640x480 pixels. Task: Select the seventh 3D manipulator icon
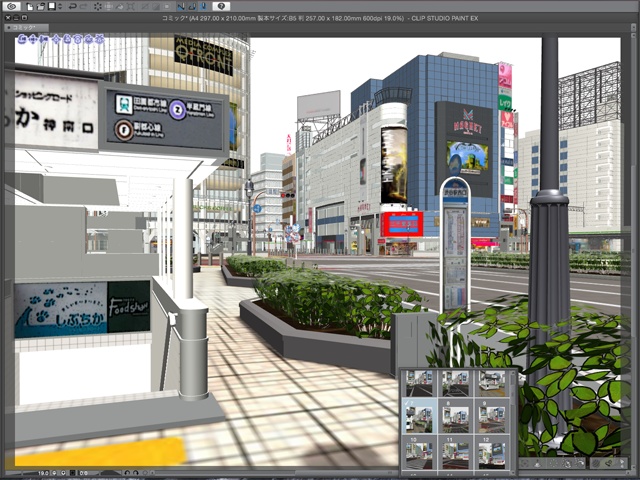click(x=88, y=39)
